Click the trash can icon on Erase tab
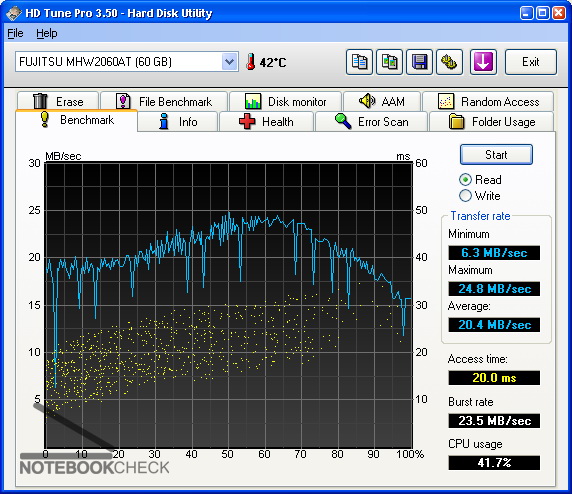Screen dimensions: 572x494 [40, 101]
